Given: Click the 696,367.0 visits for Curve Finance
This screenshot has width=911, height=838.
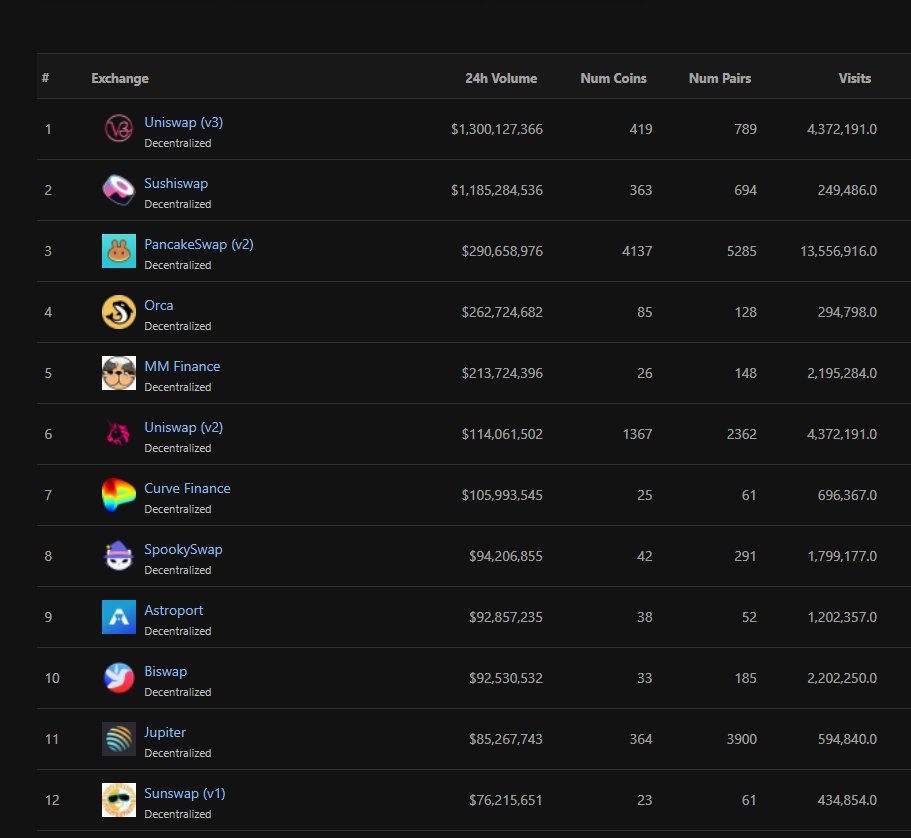Looking at the screenshot, I should 847,495.
